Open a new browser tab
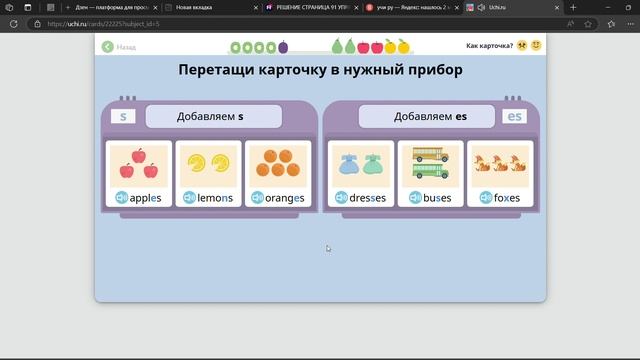The image size is (640, 360). (x=573, y=7)
